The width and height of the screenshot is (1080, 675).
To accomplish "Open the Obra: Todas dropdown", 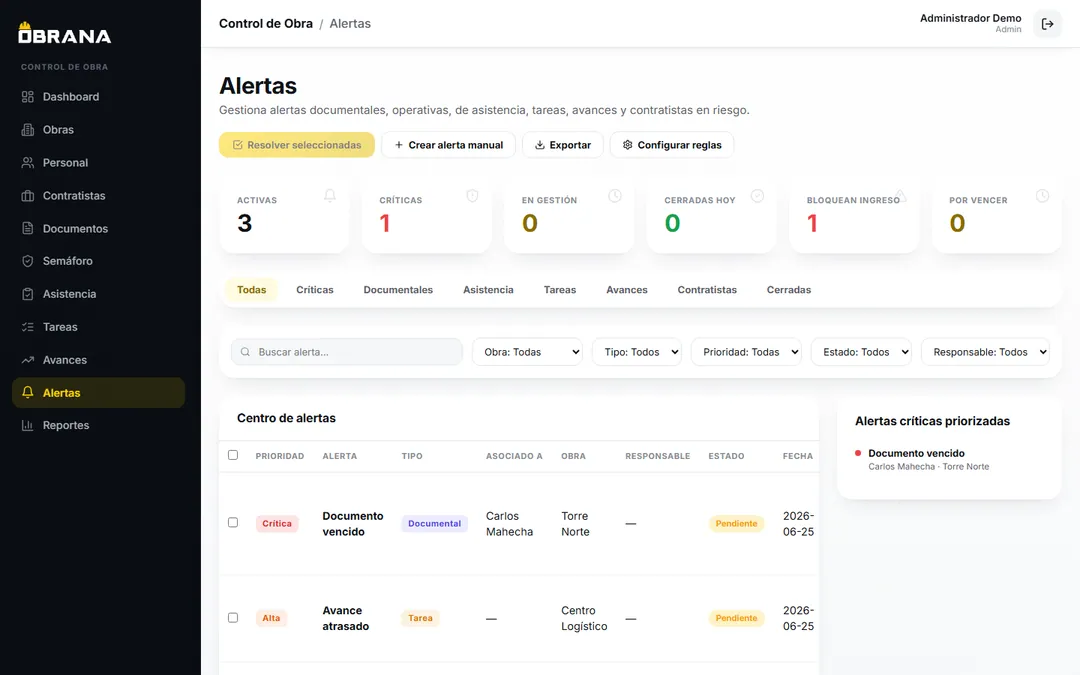I will [x=528, y=352].
